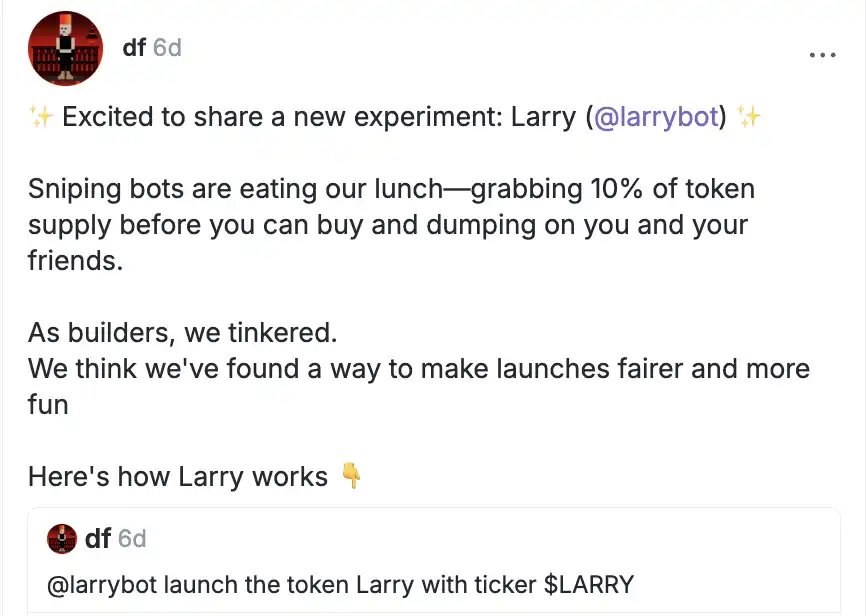Viewport: 866px width, 616px height.
Task: Click the sparkles emoji after the larrybot mention
Action: (750, 117)
